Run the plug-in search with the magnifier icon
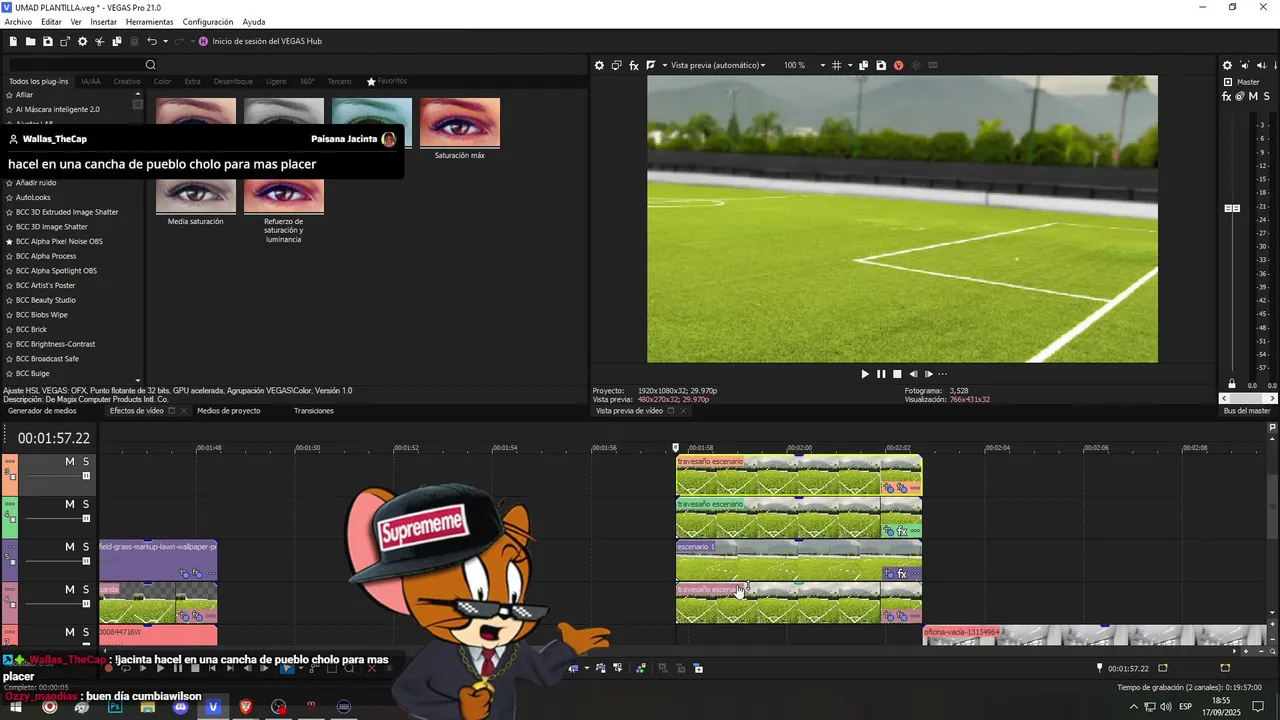The width and height of the screenshot is (1280, 720). 150,65
